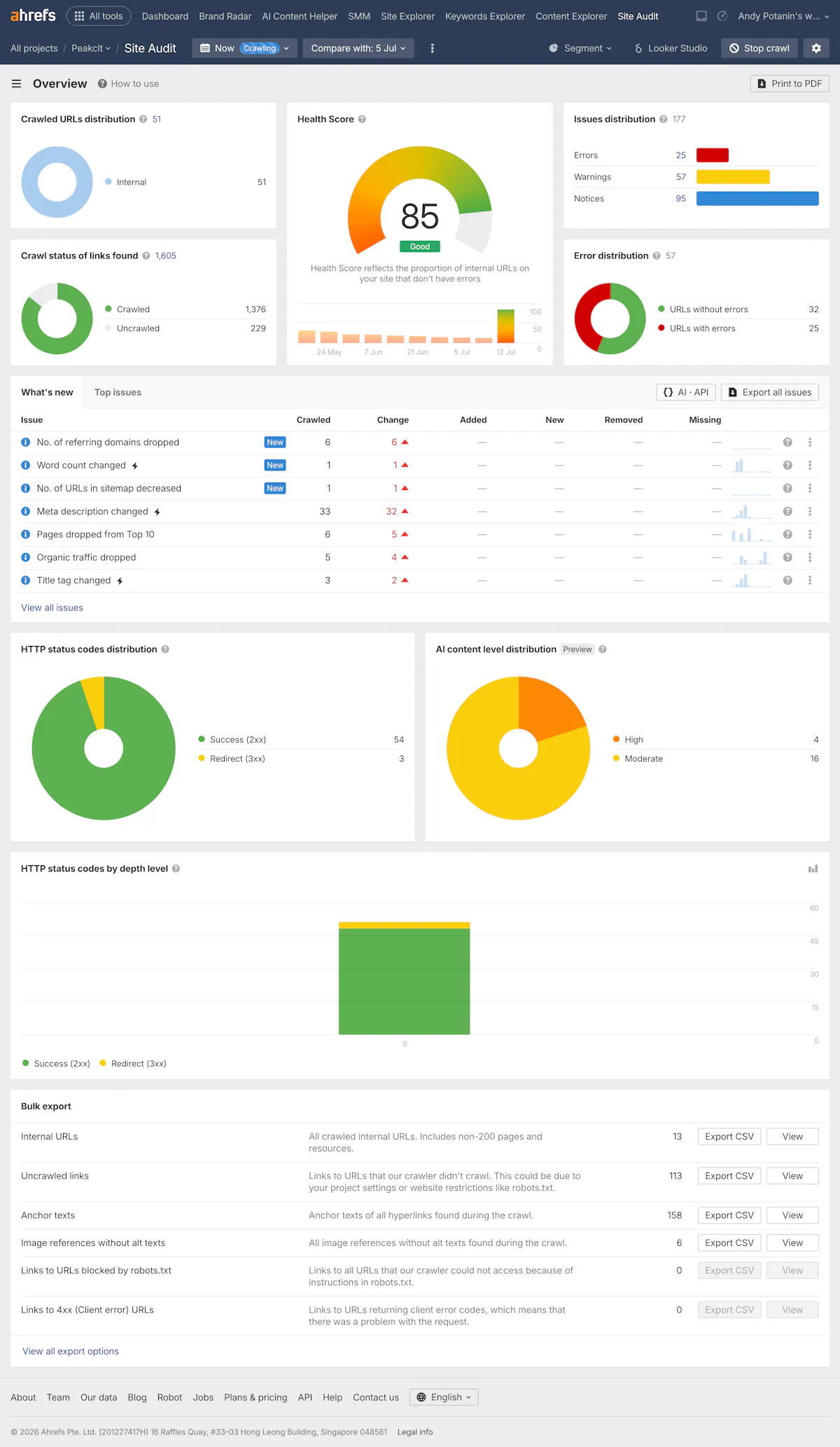The image size is (840, 1447).
Task: Open Andy Potanin's workspace account dropdown
Action: click(783, 16)
